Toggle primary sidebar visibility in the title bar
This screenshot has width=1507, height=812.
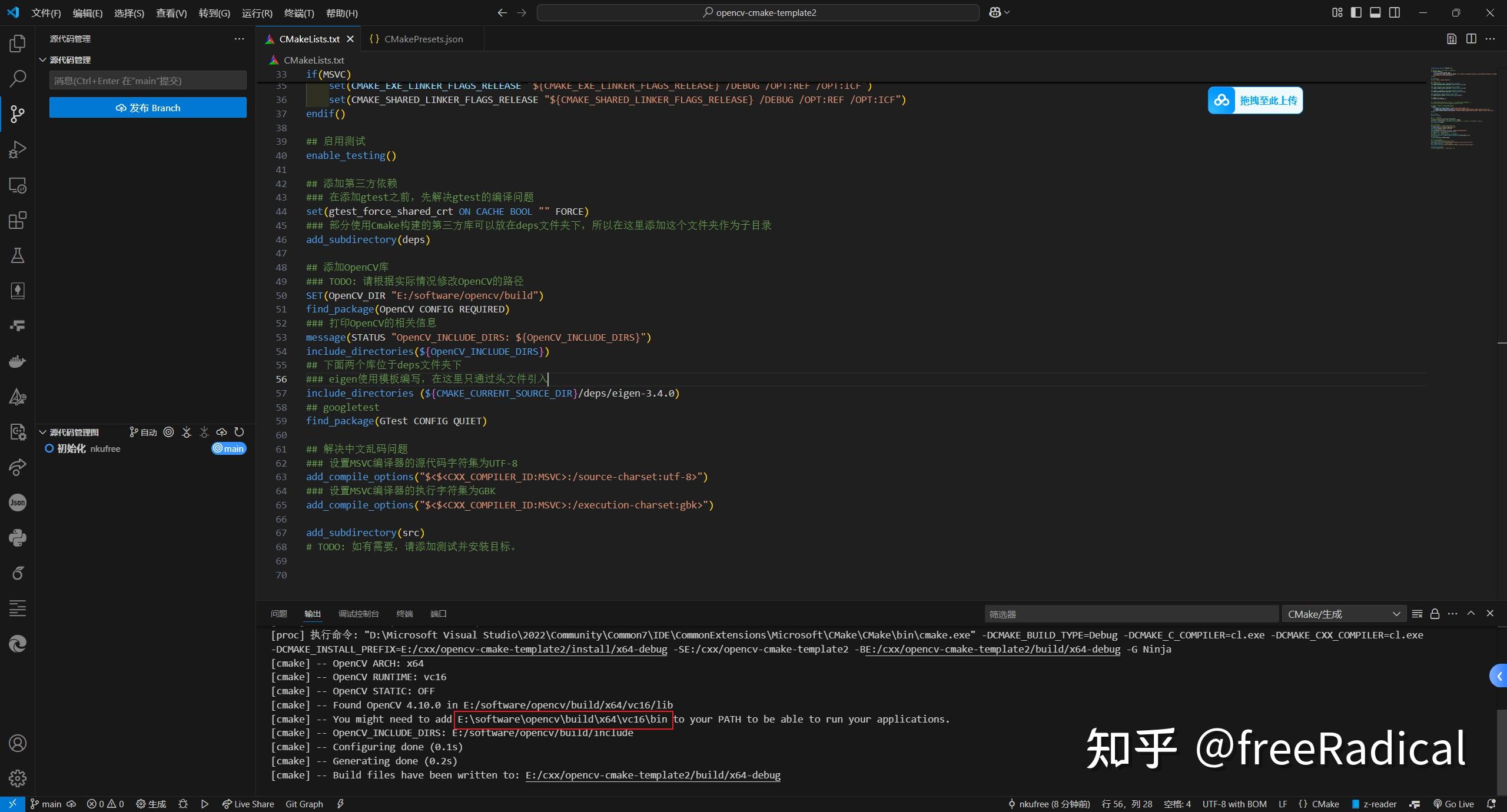pos(1355,12)
